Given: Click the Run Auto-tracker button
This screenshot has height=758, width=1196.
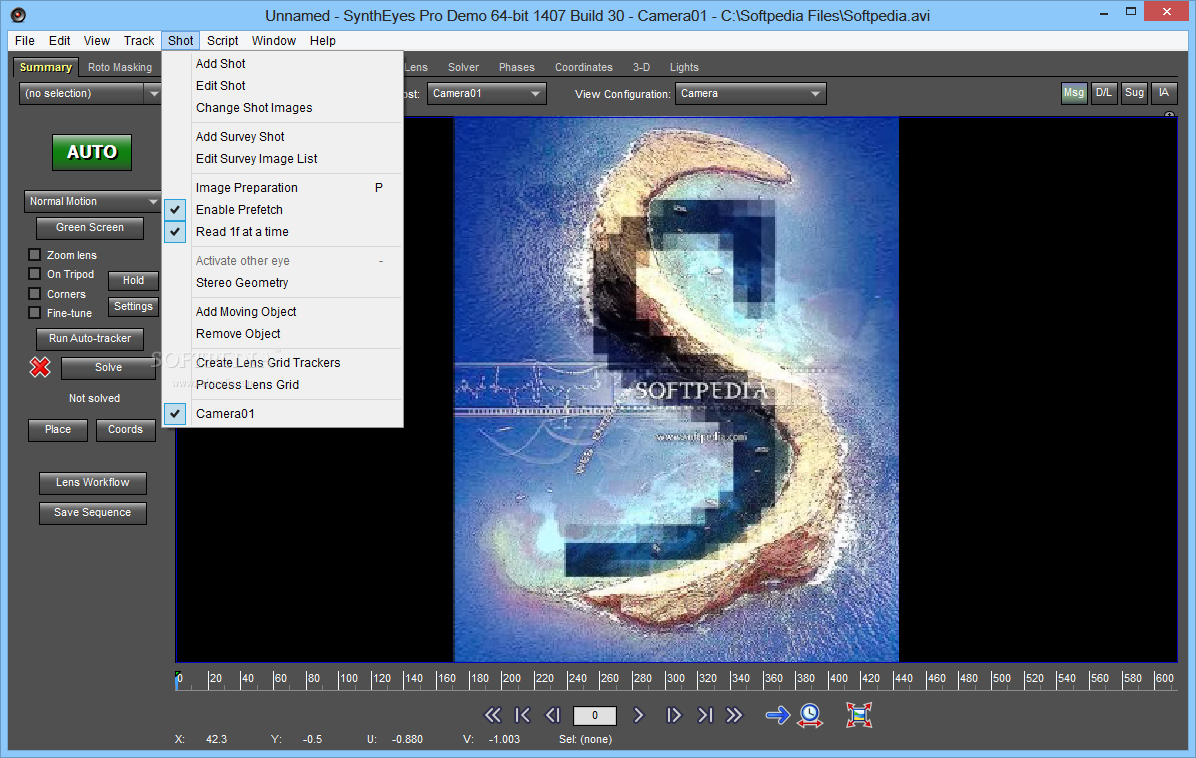Looking at the screenshot, I should (89, 338).
